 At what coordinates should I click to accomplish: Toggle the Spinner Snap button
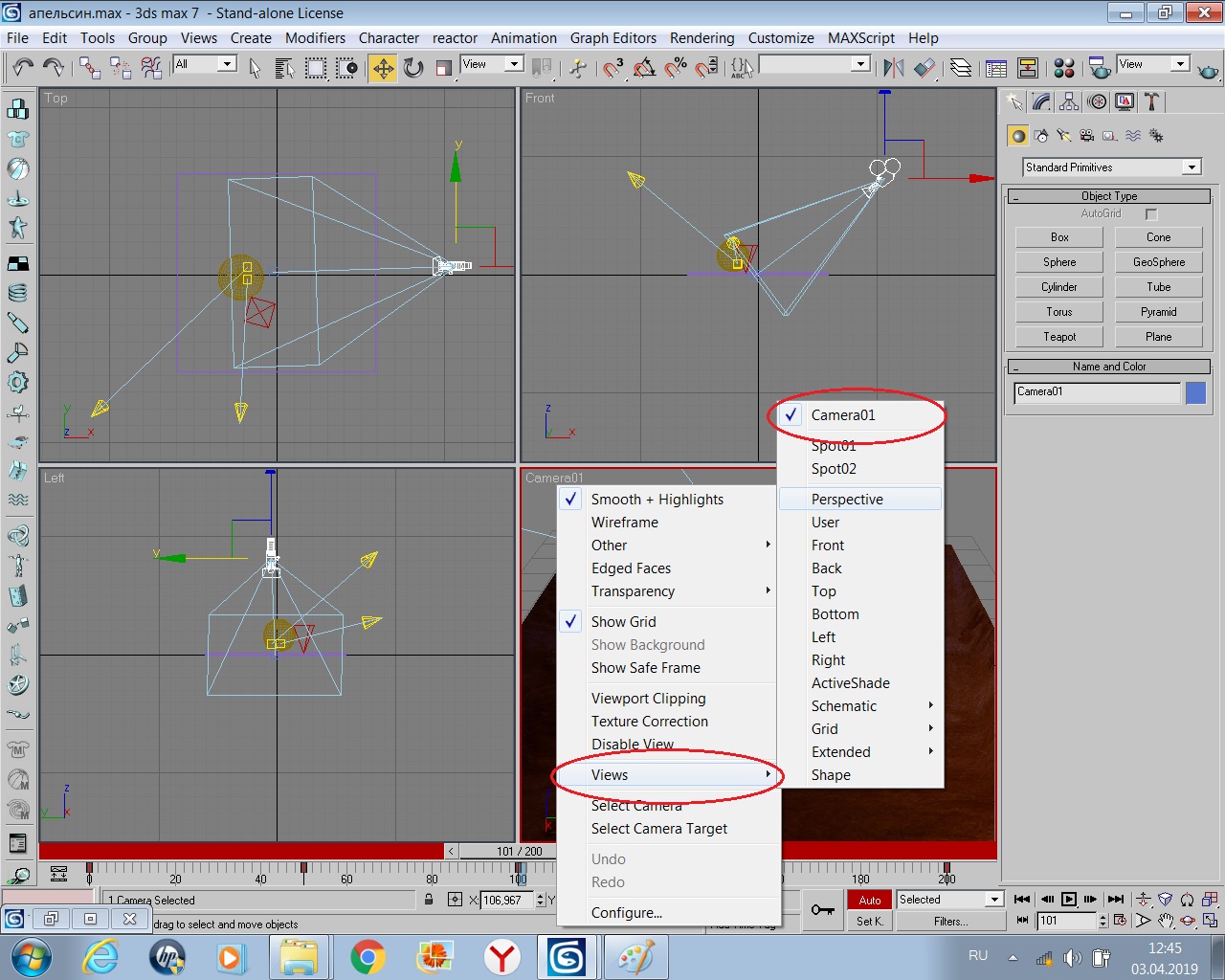point(706,67)
